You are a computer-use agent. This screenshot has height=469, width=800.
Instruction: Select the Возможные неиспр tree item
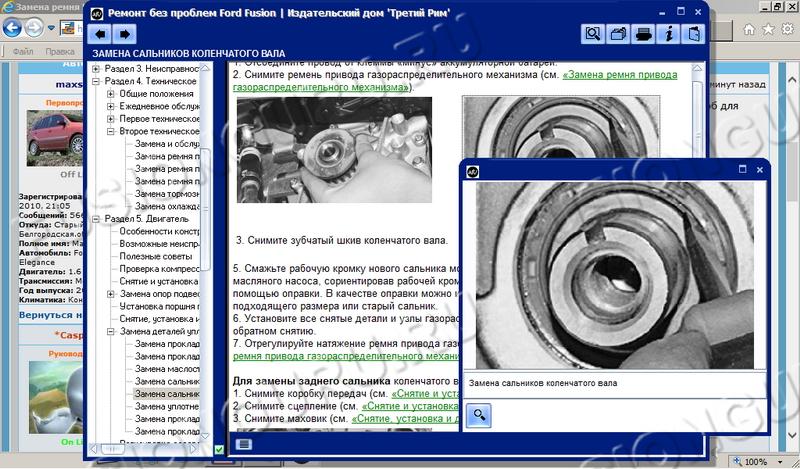click(x=159, y=244)
